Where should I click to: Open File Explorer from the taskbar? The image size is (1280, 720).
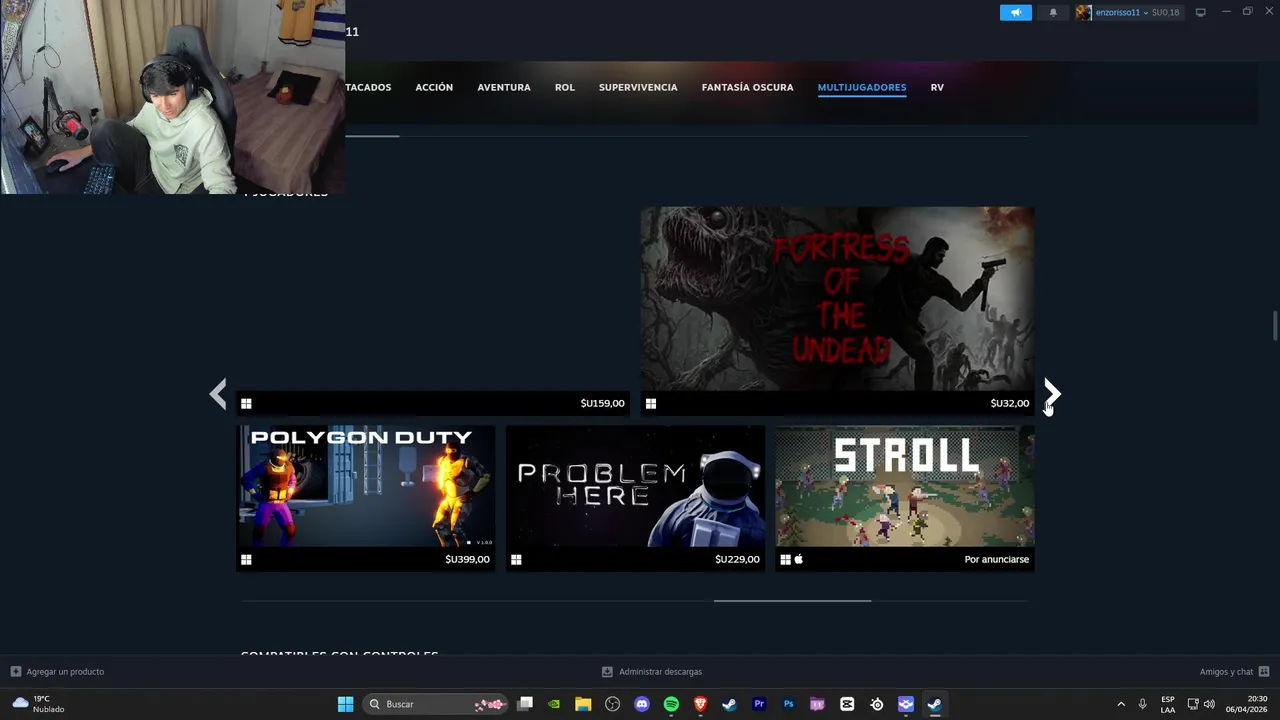(x=583, y=704)
